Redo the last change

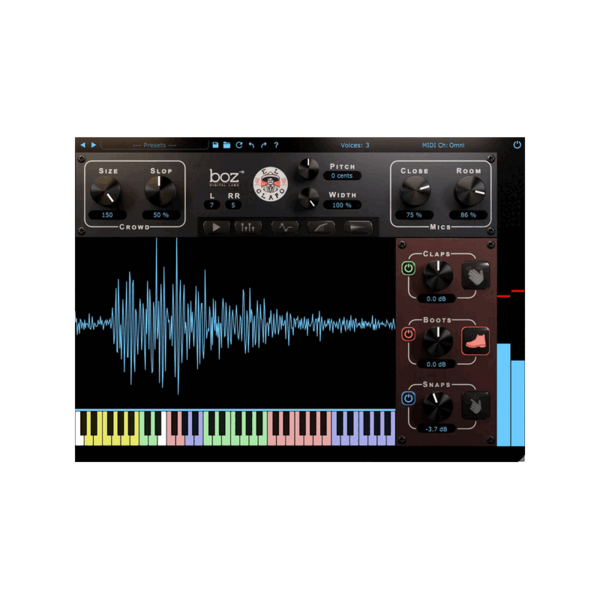(x=264, y=145)
